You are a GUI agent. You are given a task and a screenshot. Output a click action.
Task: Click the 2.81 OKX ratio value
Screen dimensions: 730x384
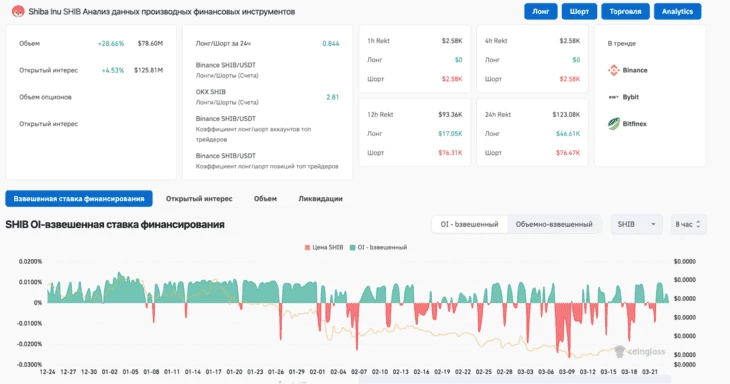coord(332,97)
